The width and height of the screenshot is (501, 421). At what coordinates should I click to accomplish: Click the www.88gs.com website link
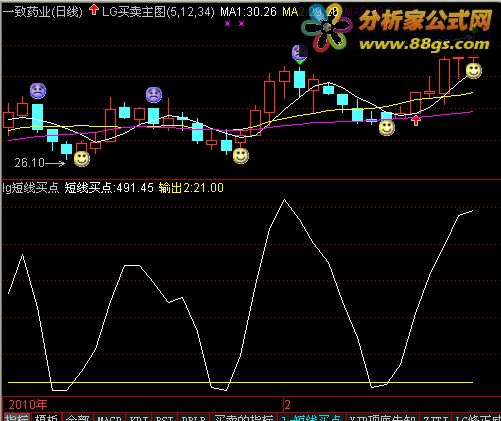[x=424, y=44]
